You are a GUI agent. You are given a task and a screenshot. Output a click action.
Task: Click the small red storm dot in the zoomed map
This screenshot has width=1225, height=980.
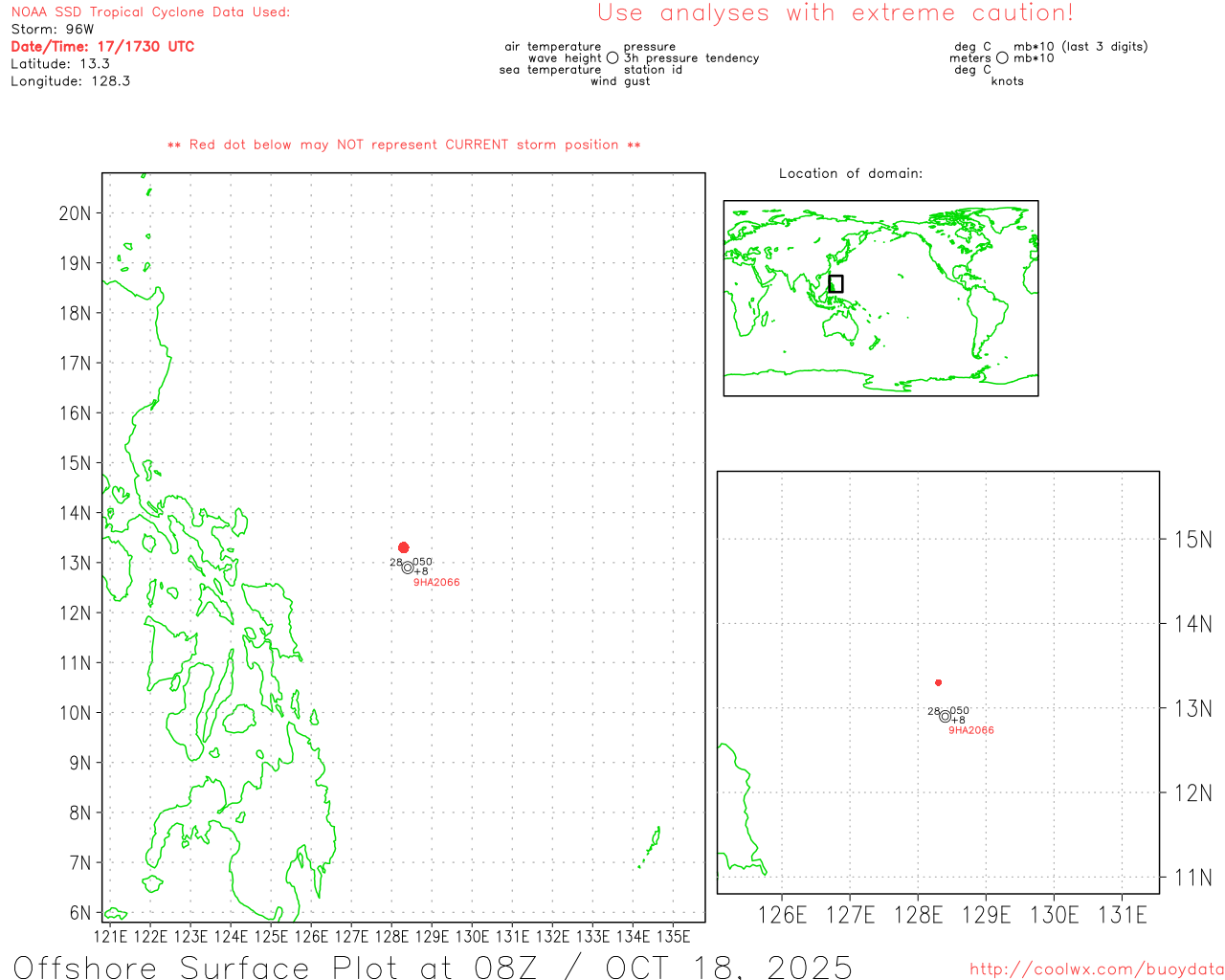pos(939,682)
